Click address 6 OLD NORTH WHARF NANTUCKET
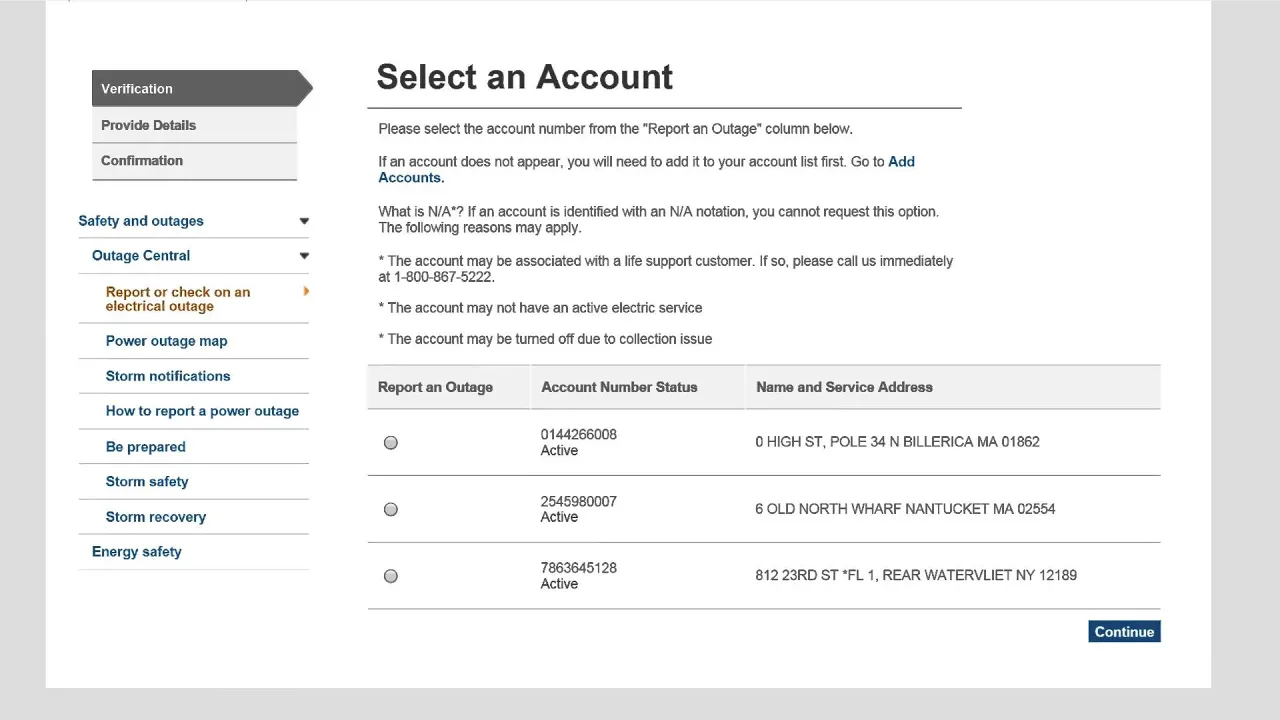1280x720 pixels. click(x=905, y=509)
